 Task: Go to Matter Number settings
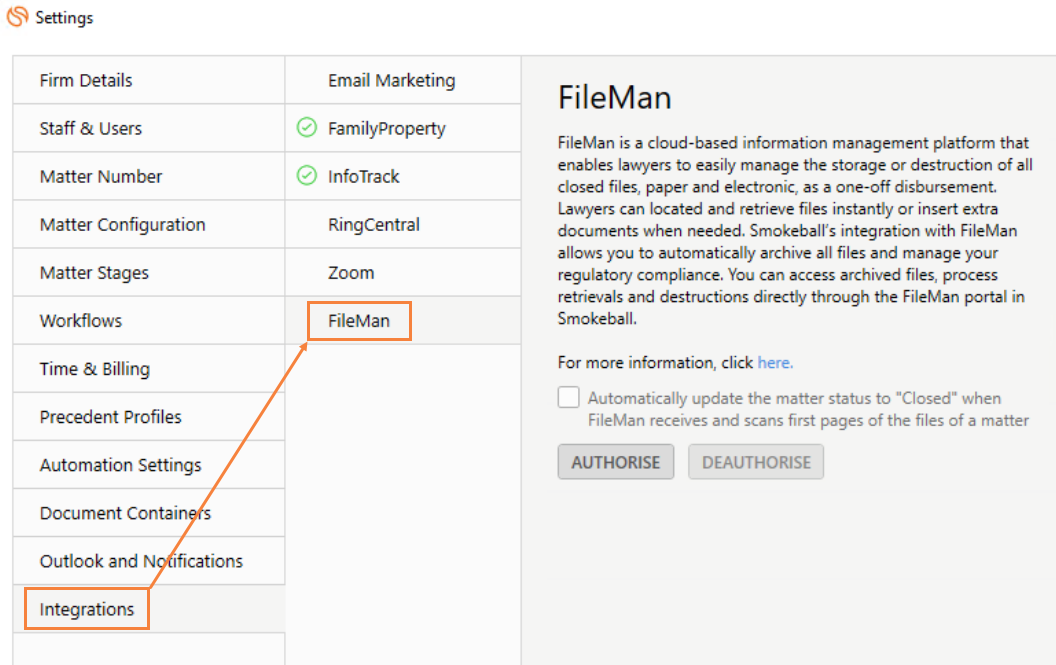click(x=149, y=177)
